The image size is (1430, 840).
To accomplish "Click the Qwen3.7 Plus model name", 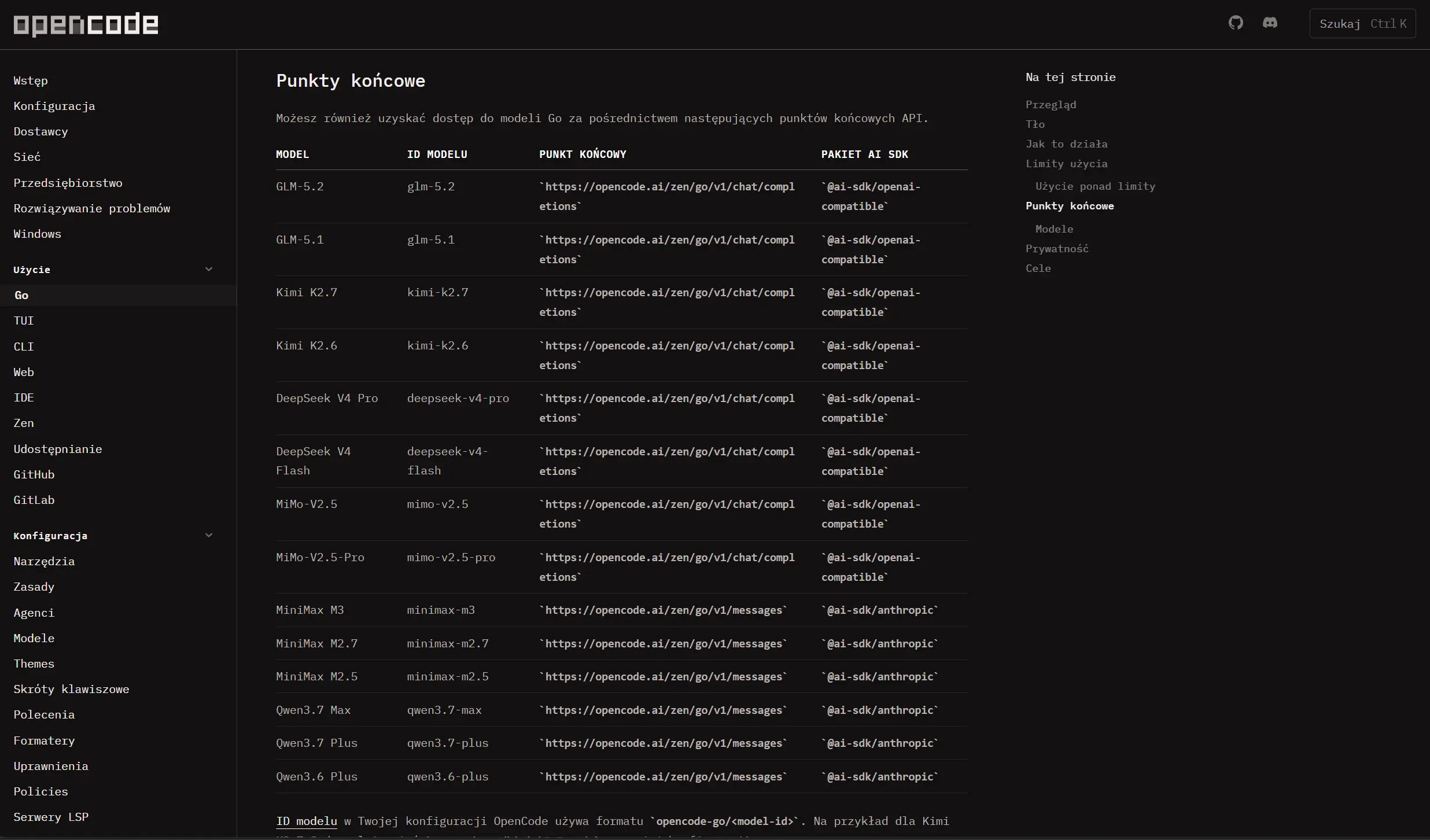I will (317, 743).
